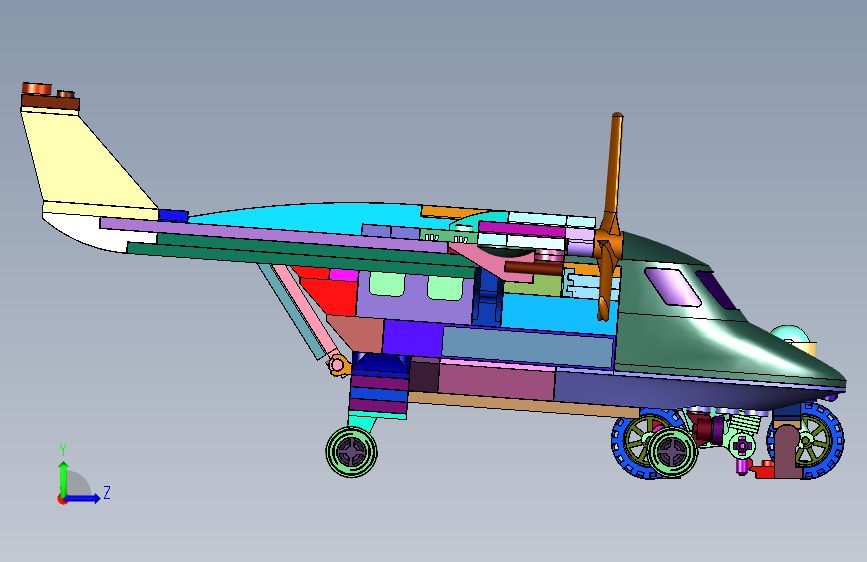Select the brown block atop the tail
The width and height of the screenshot is (867, 562).
tap(50, 102)
